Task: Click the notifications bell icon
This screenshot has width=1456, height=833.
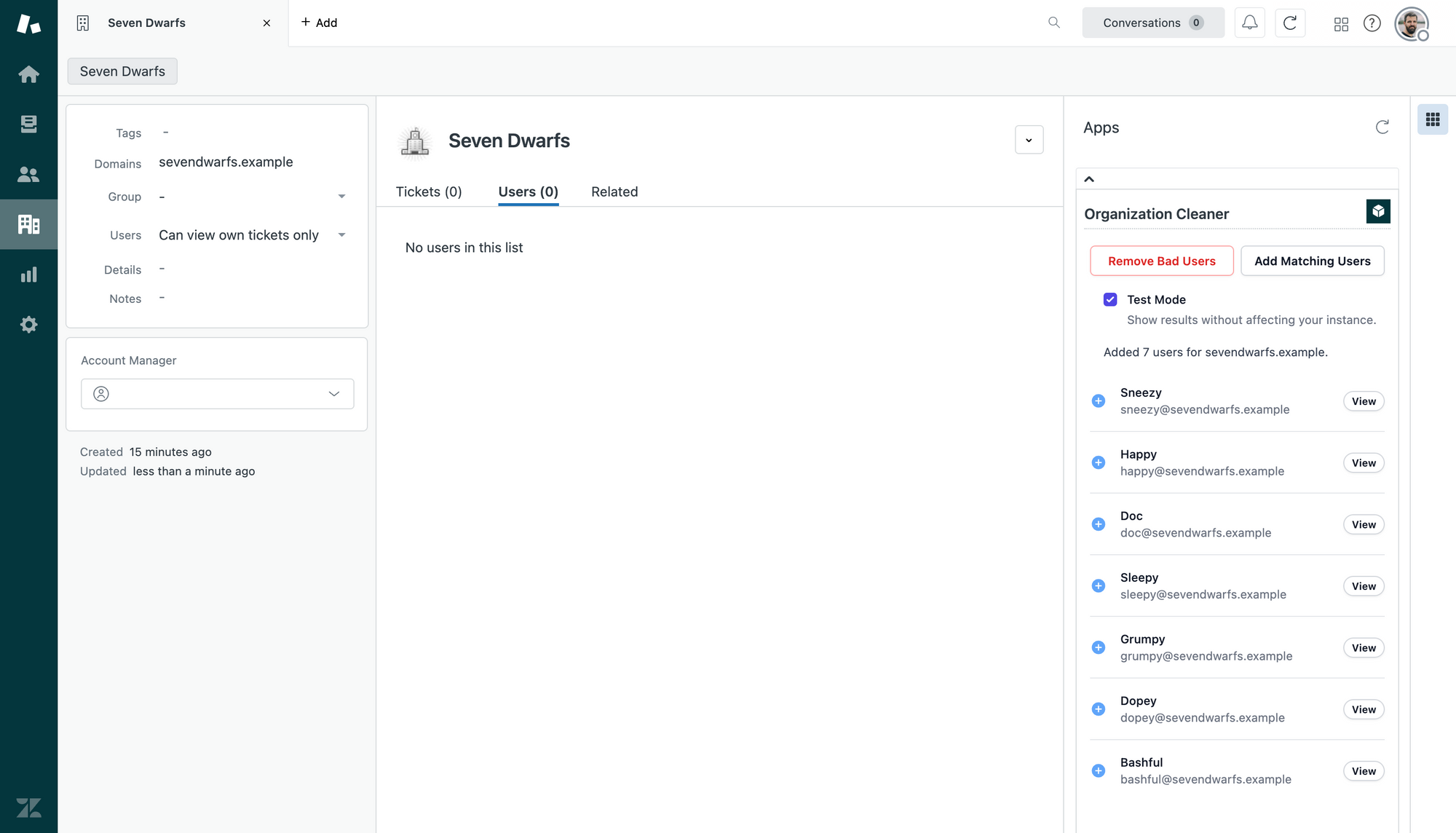Action: coord(1249,23)
